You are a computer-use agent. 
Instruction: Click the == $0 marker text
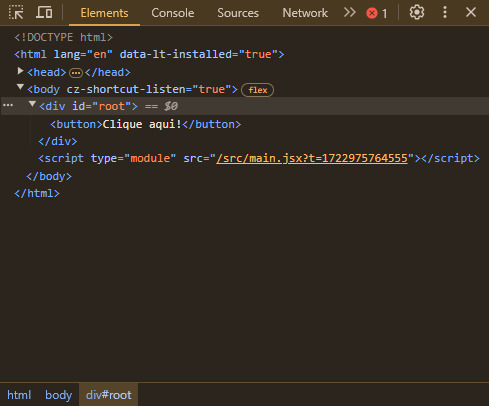[x=161, y=106]
